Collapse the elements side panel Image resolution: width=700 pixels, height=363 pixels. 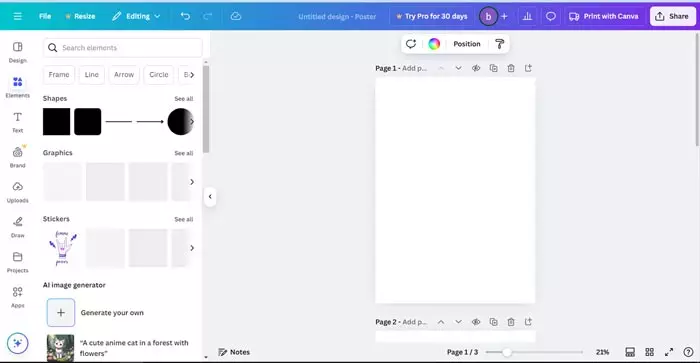pyautogui.click(x=210, y=196)
